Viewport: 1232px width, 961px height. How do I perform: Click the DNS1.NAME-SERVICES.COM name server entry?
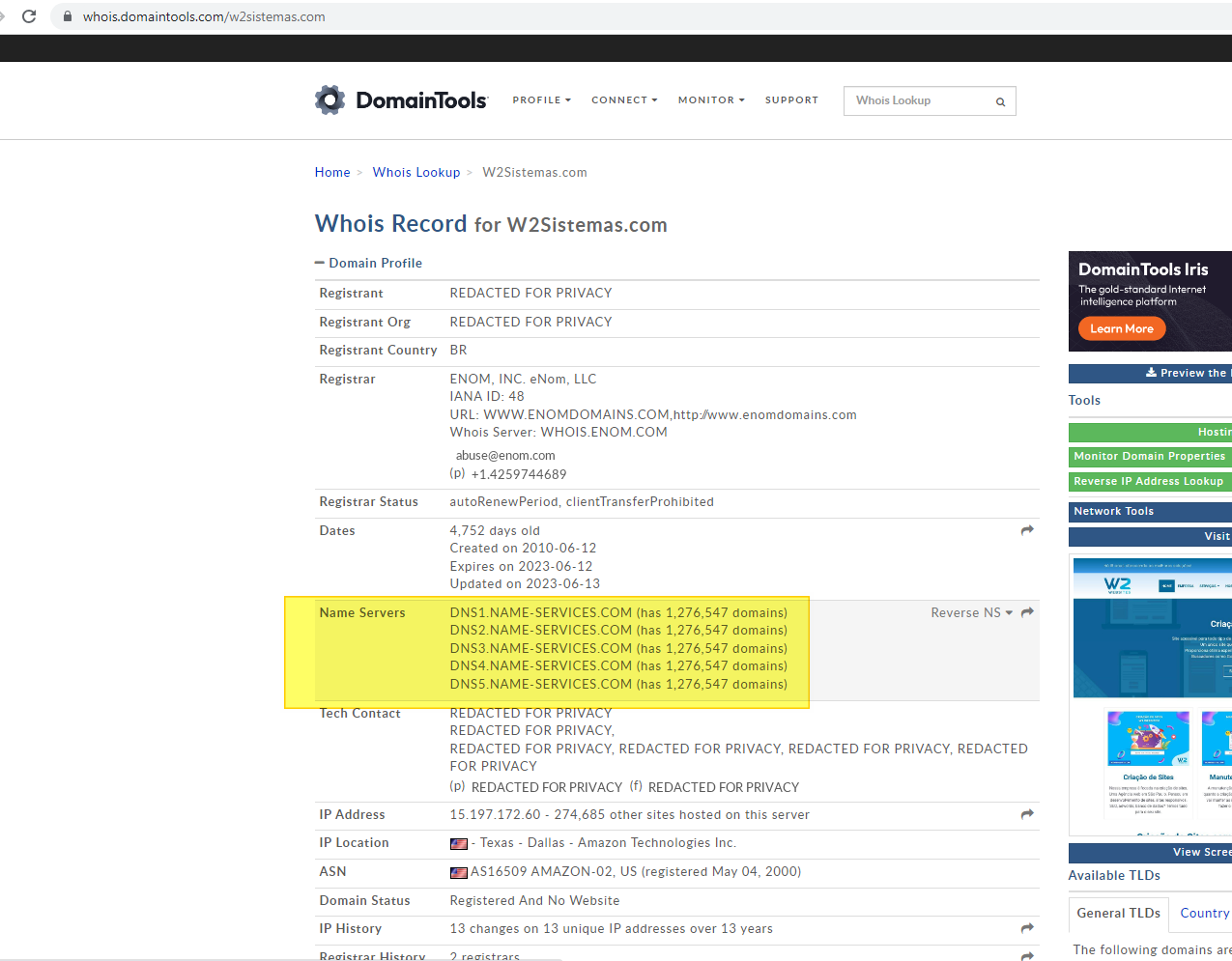618,612
